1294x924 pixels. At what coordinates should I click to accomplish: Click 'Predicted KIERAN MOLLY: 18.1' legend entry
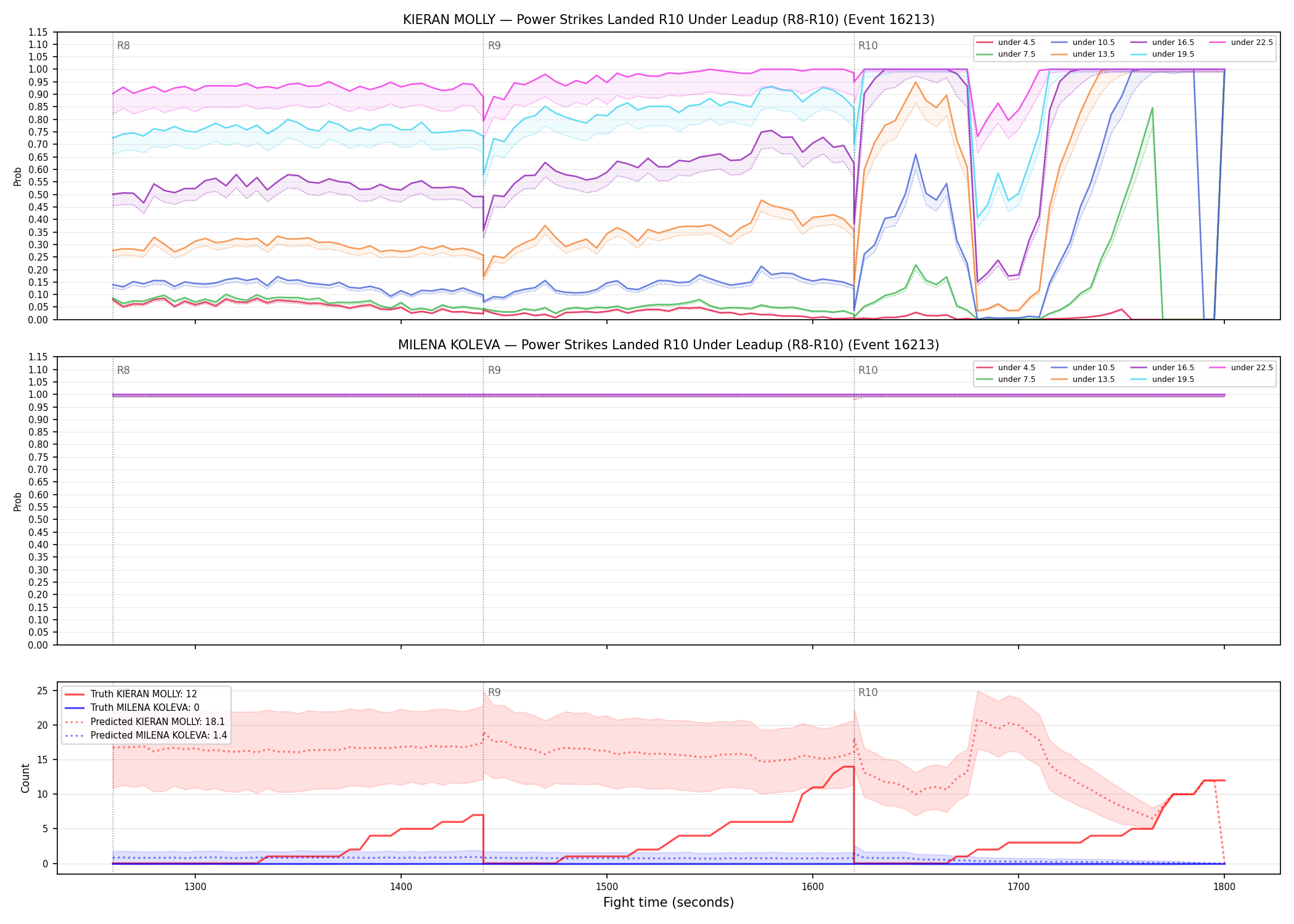[x=145, y=722]
